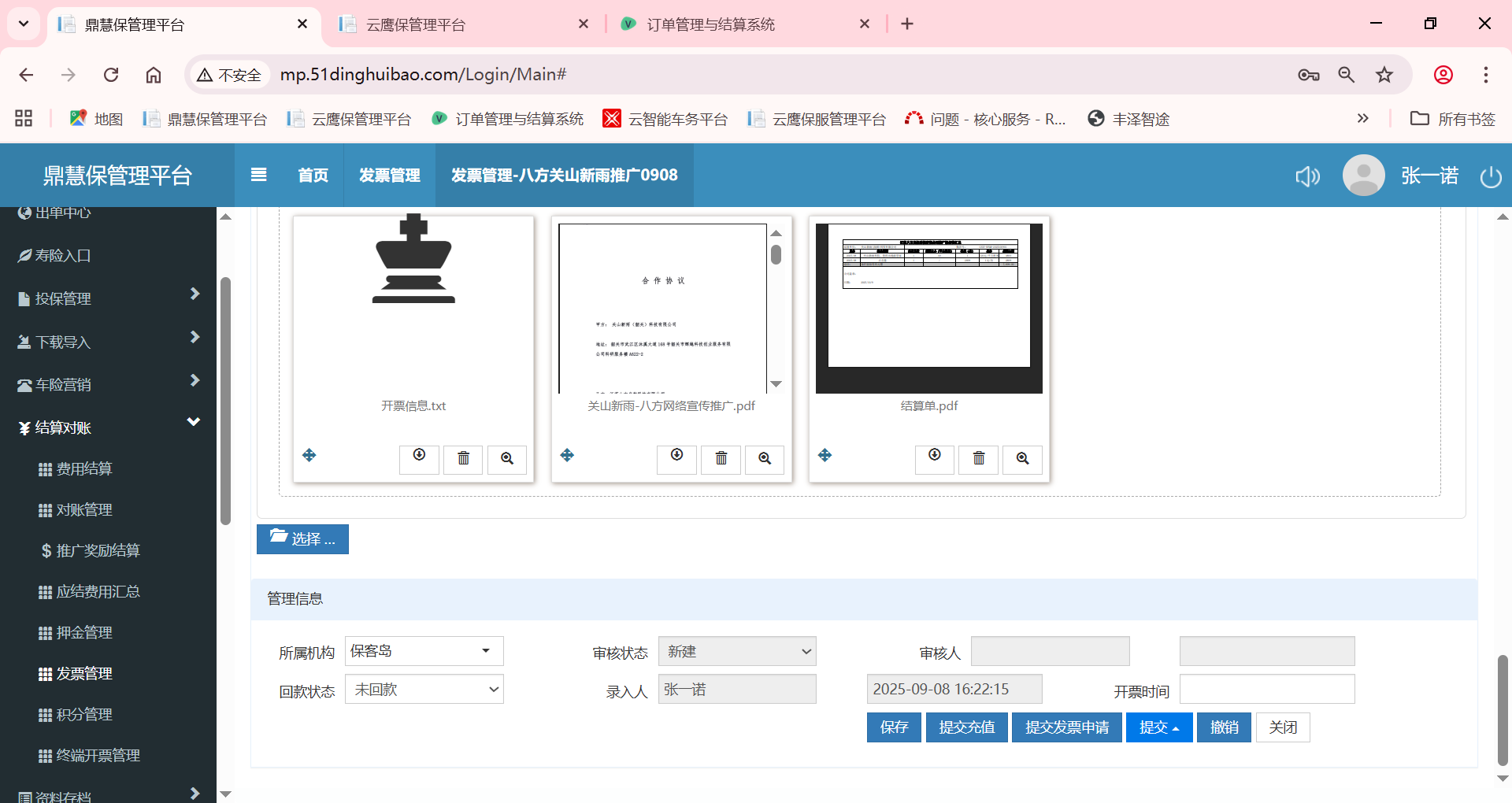1512x803 pixels.
Task: Open the 提交 dropdown button
Action: click(x=1159, y=727)
